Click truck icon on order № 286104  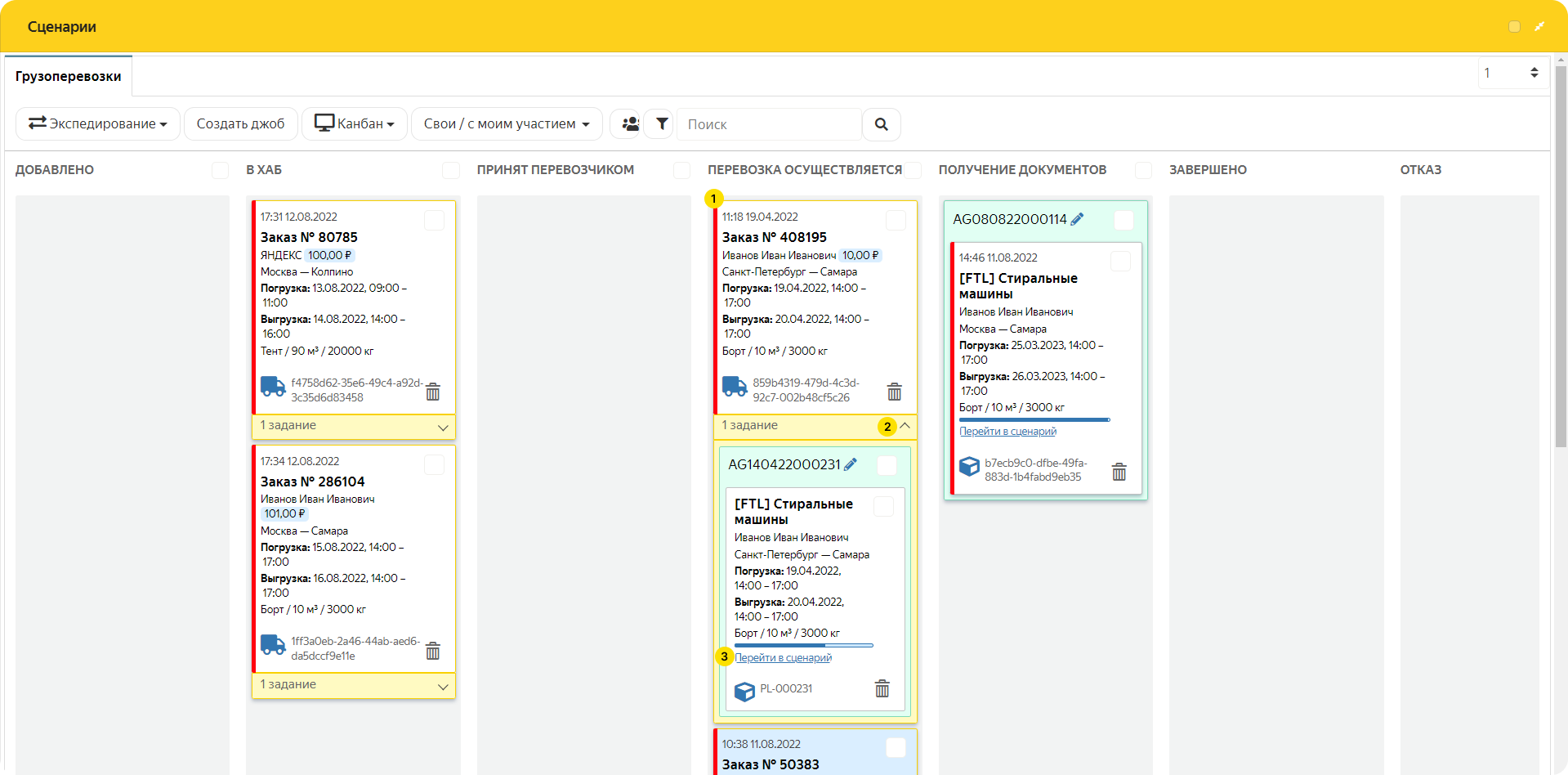coord(273,645)
